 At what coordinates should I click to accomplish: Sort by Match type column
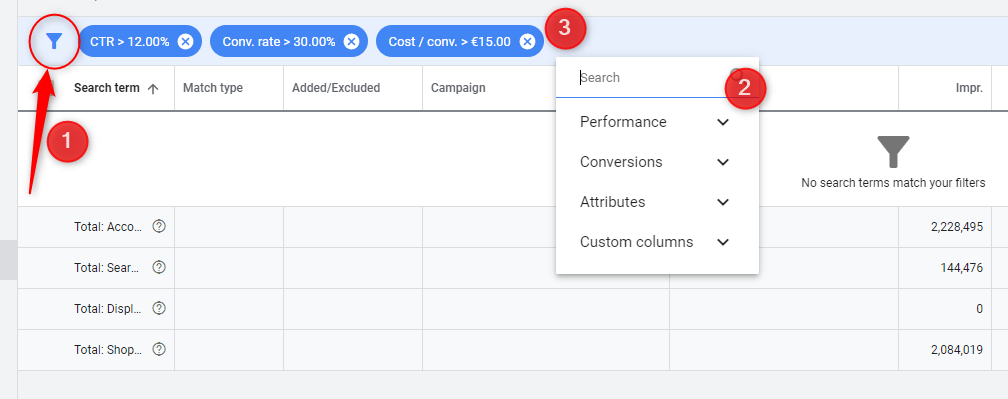tap(213, 88)
